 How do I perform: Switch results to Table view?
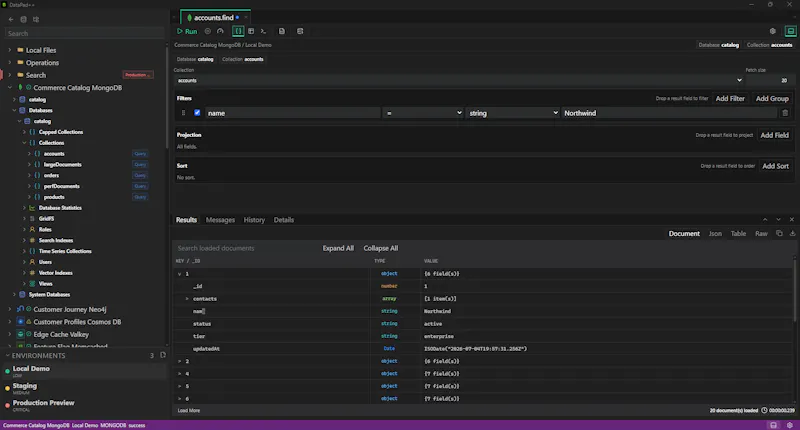click(738, 234)
